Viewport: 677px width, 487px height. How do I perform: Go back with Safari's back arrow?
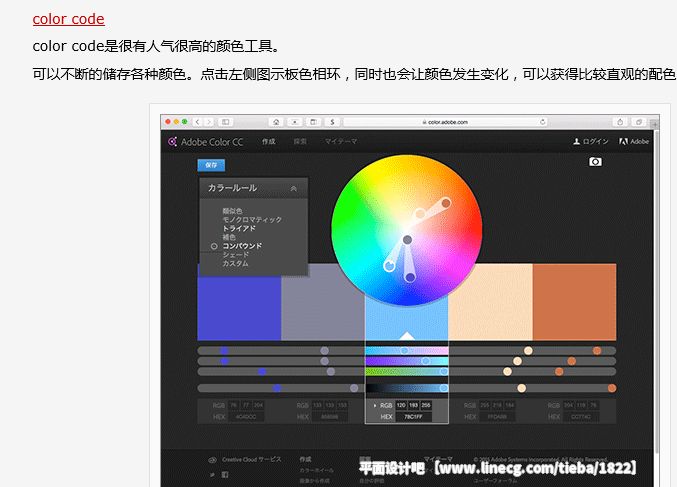coord(197,122)
